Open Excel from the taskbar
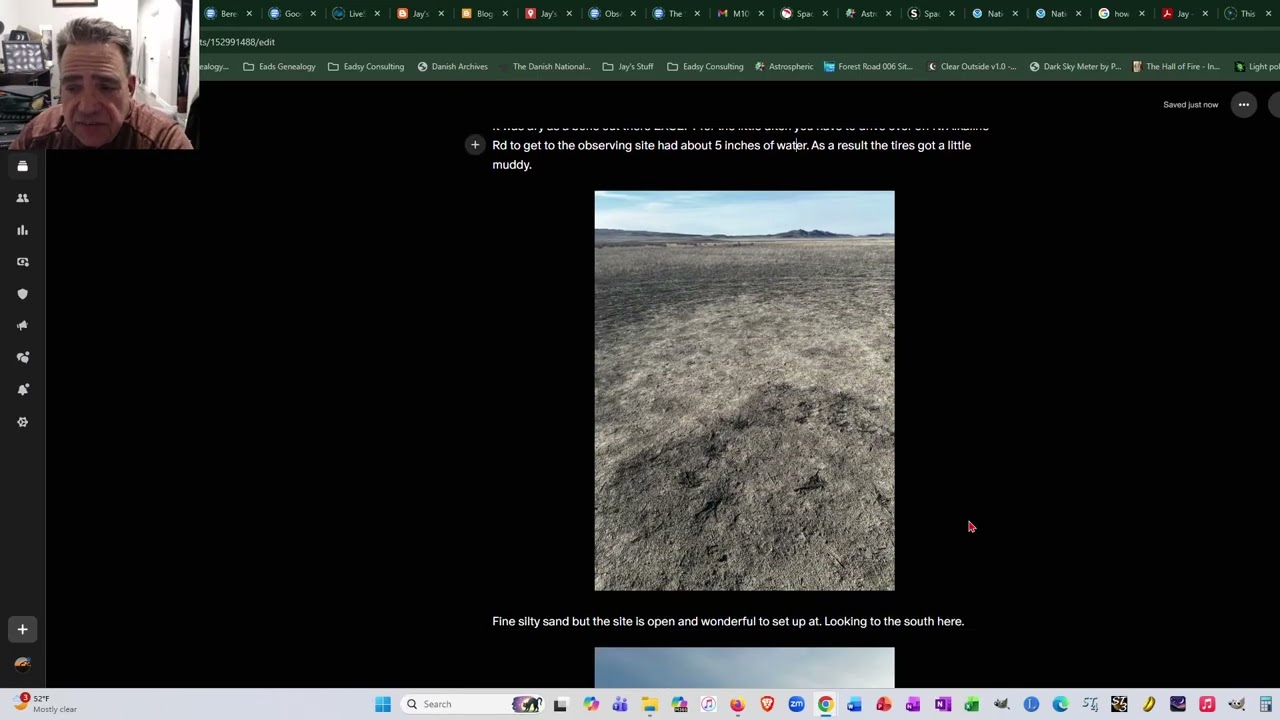This screenshot has height=720, width=1280. pos(972,704)
